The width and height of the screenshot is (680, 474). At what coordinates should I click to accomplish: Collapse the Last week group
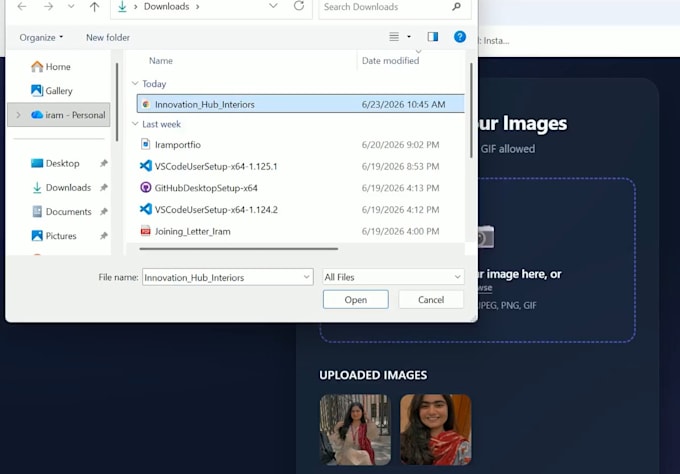(x=135, y=124)
